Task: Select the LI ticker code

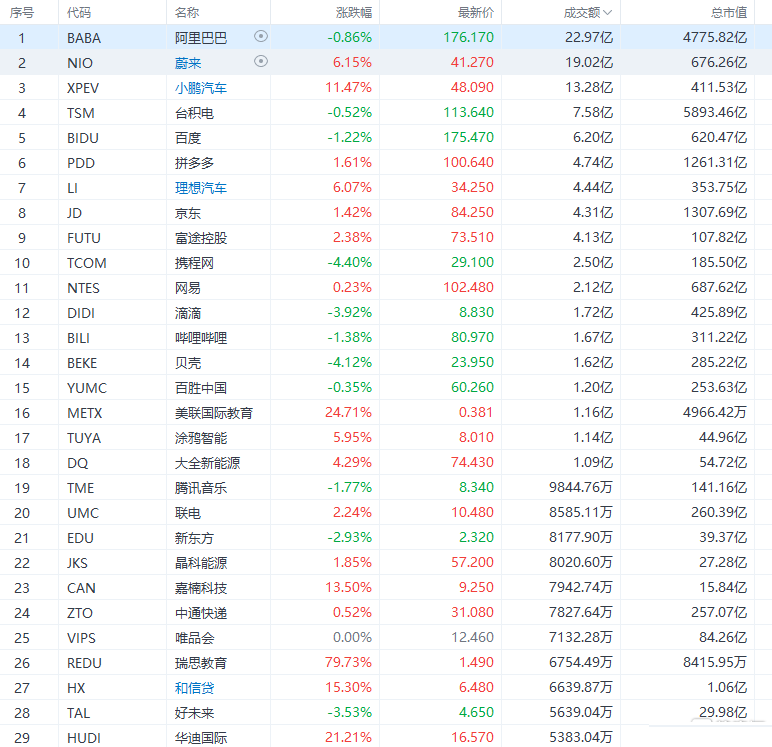Action: (x=72, y=188)
